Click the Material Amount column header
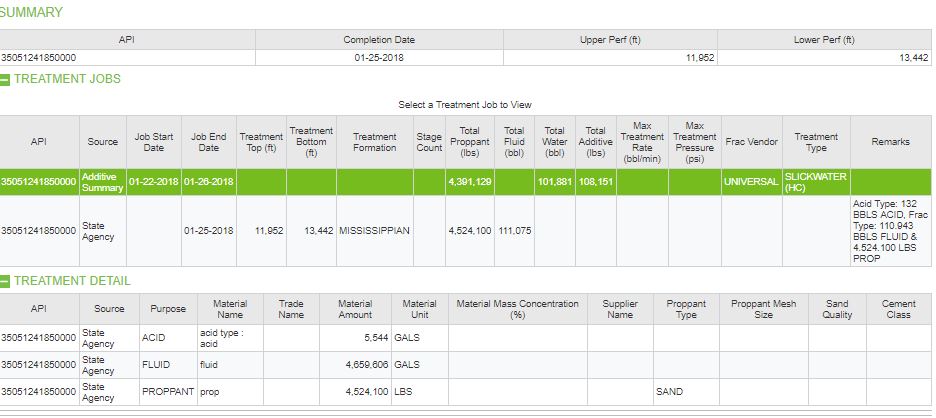 pos(355,309)
